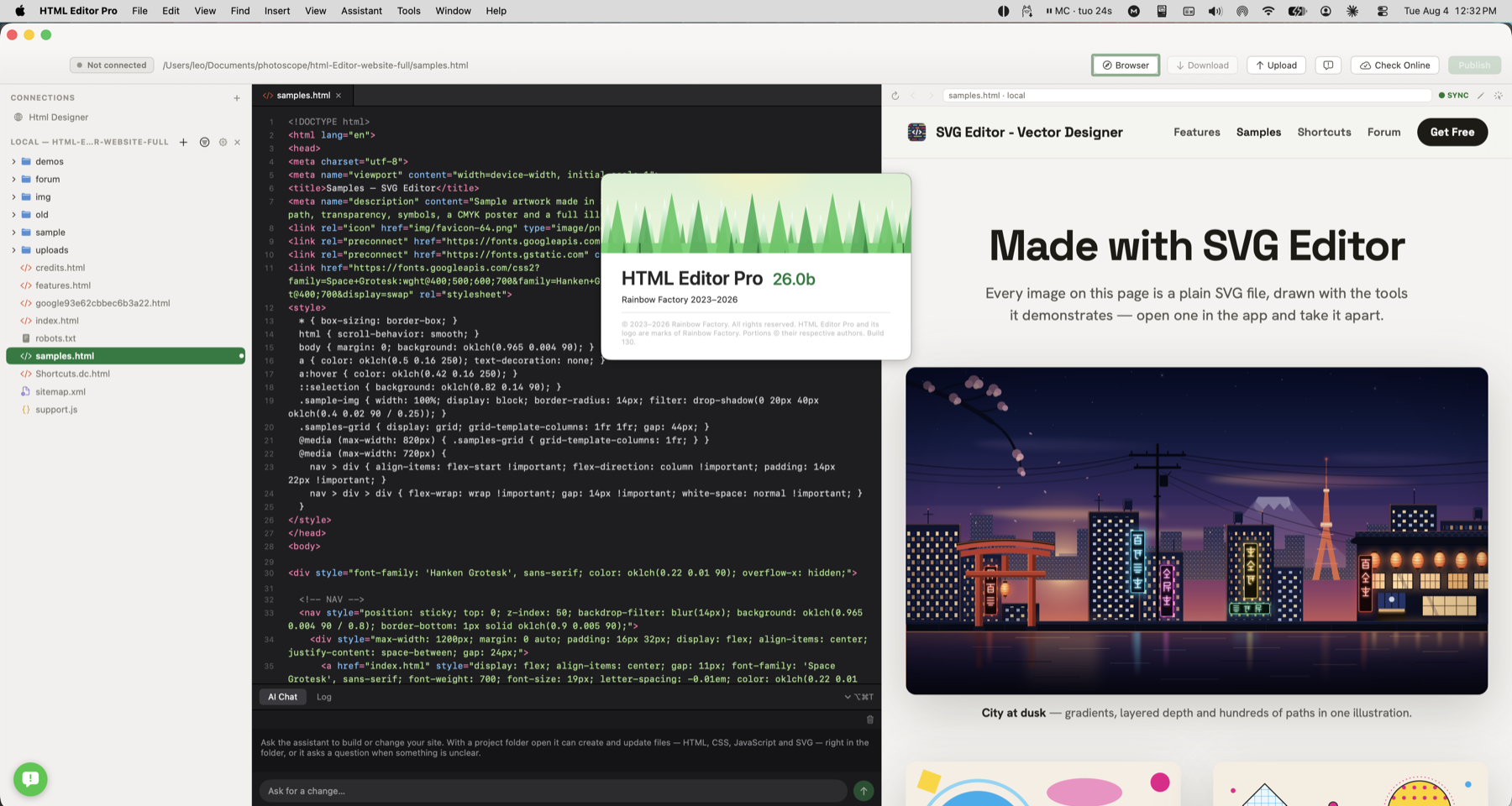The width and height of the screenshot is (1512, 806).
Task: Click the Download button
Action: pyautogui.click(x=1202, y=65)
